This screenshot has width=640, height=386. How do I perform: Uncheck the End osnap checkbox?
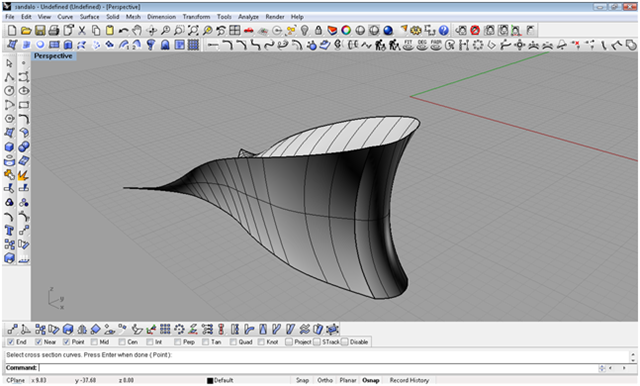[x=11, y=342]
